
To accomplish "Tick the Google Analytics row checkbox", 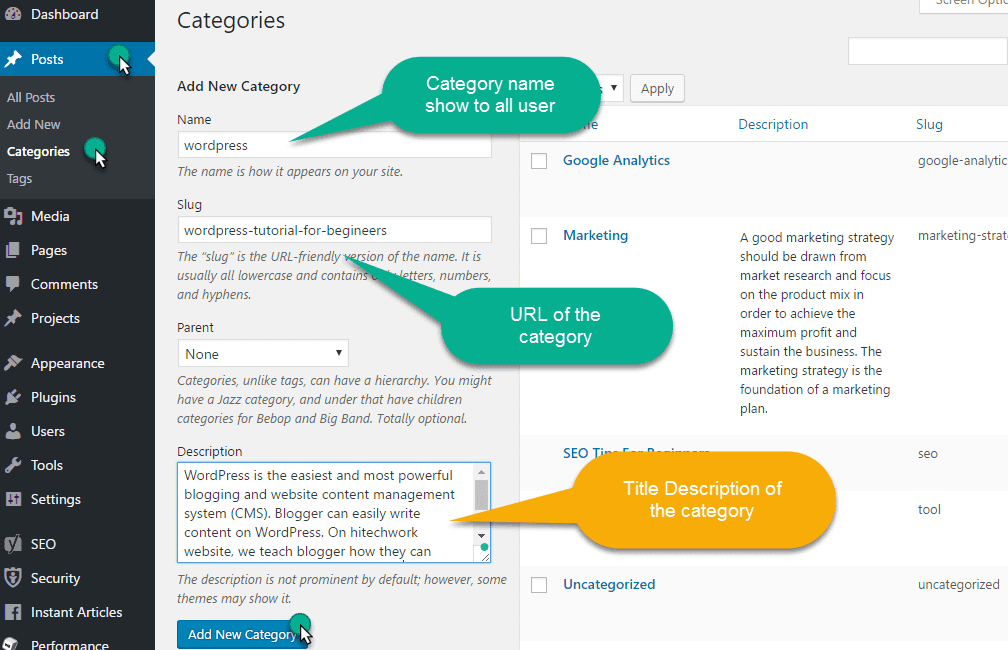I will pyautogui.click(x=539, y=161).
